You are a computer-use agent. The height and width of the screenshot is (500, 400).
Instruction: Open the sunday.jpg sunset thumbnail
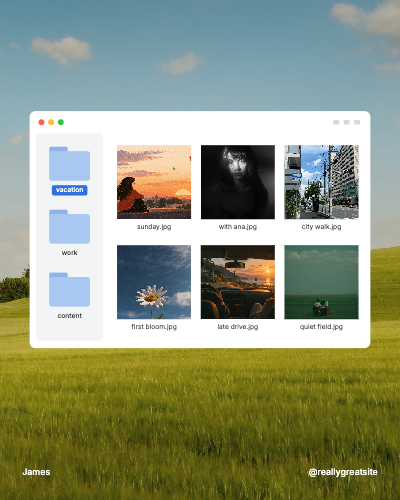coord(154,182)
